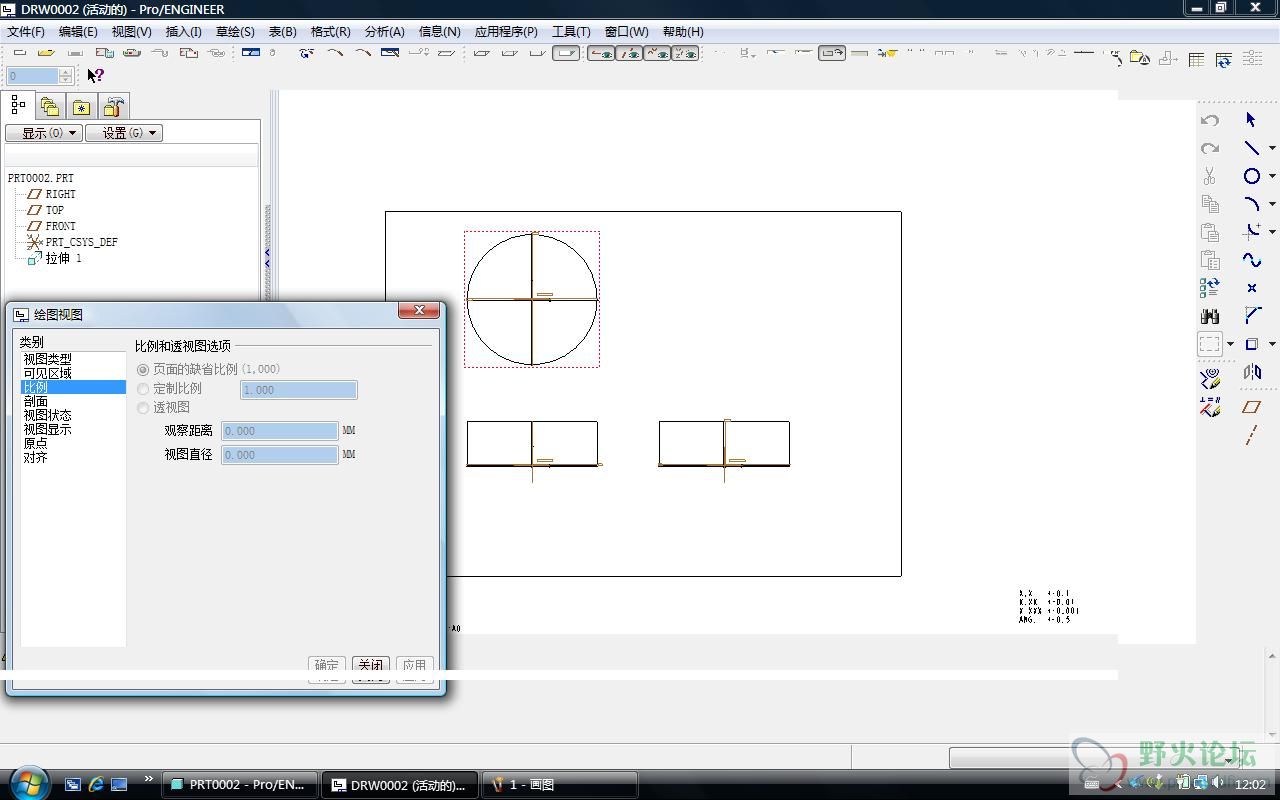This screenshot has width=1280, height=800.
Task: Choose the arc sketch tool
Action: tap(1251, 204)
